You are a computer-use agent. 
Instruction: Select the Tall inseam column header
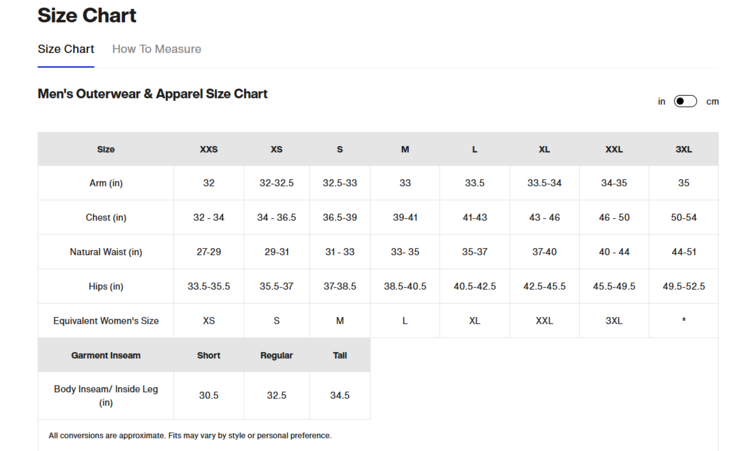tap(340, 355)
